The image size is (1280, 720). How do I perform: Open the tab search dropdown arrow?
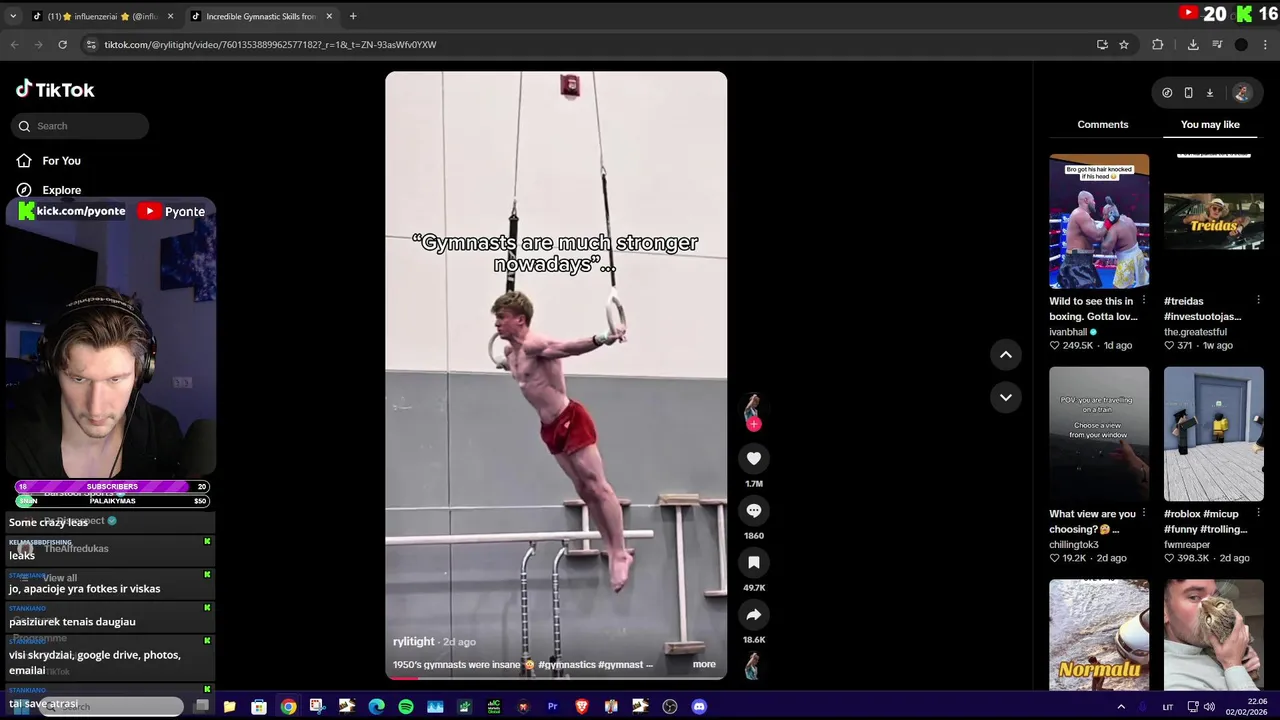click(x=13, y=16)
